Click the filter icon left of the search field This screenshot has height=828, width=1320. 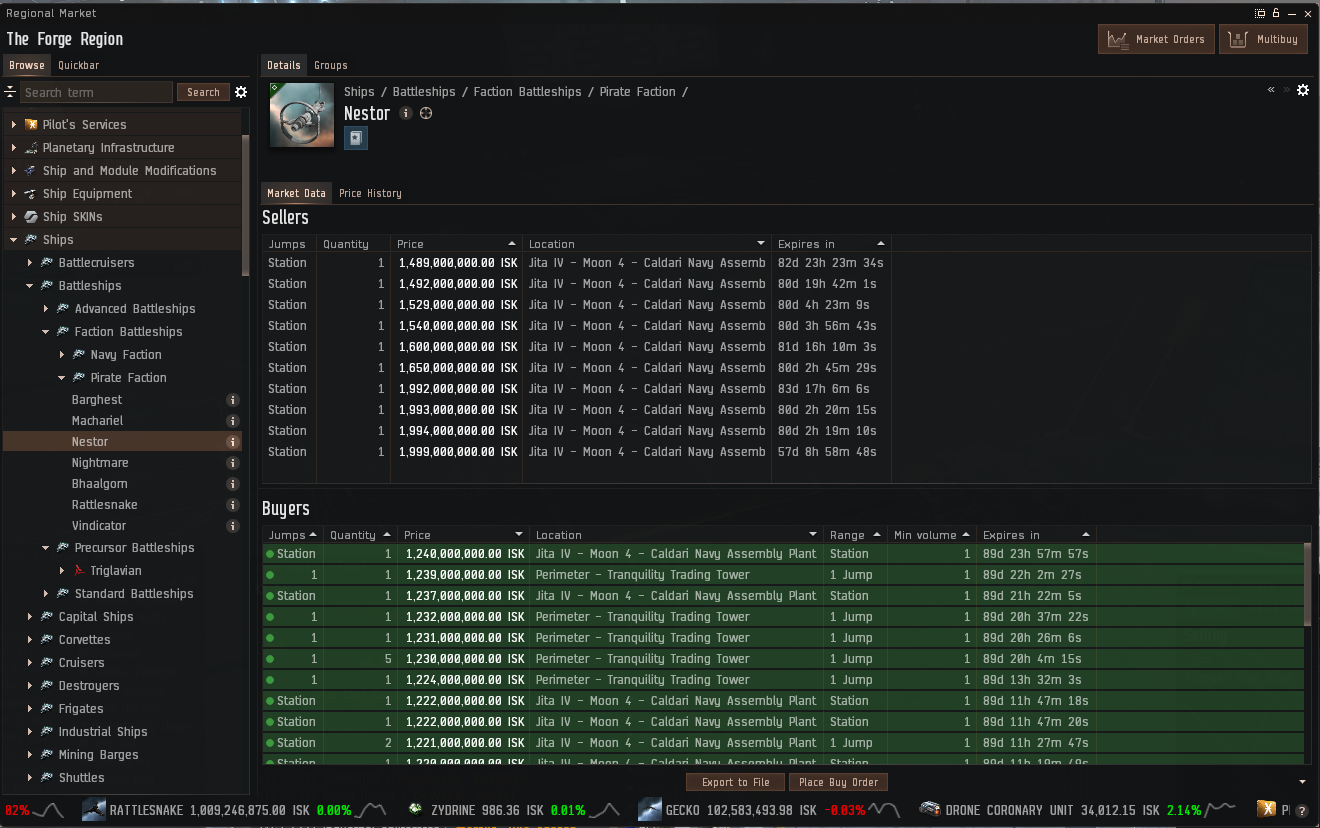tap(9, 91)
